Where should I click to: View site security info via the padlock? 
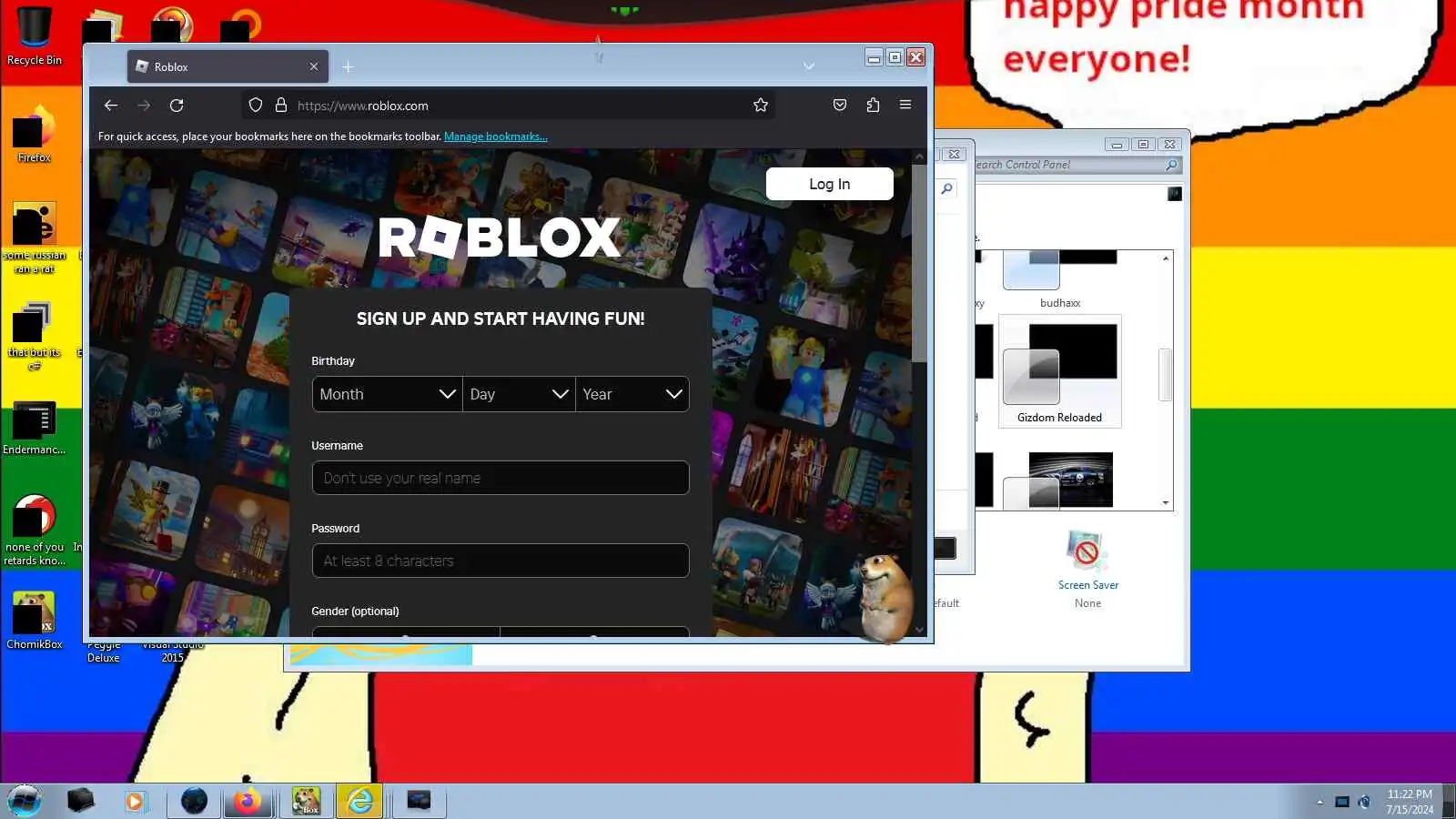click(x=281, y=106)
